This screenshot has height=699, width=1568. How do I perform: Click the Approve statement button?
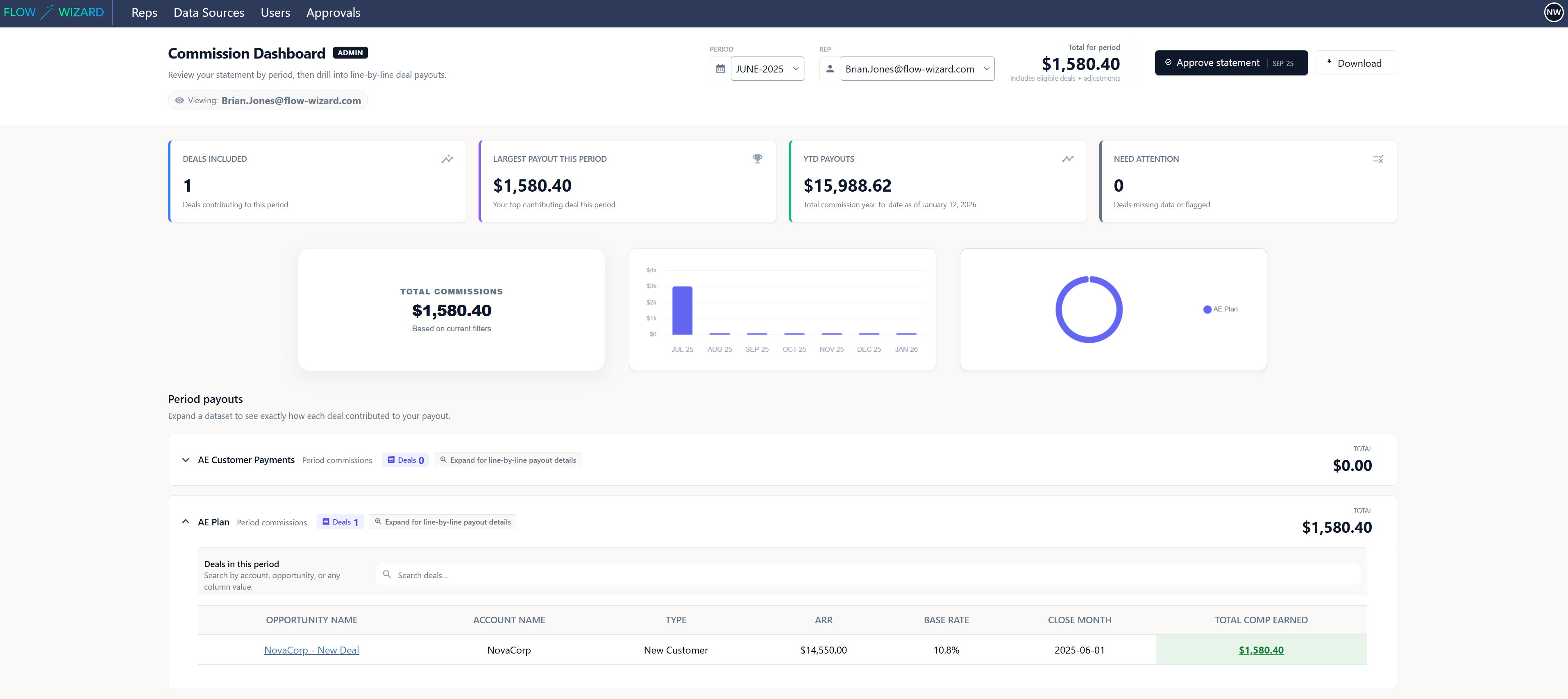1231,62
